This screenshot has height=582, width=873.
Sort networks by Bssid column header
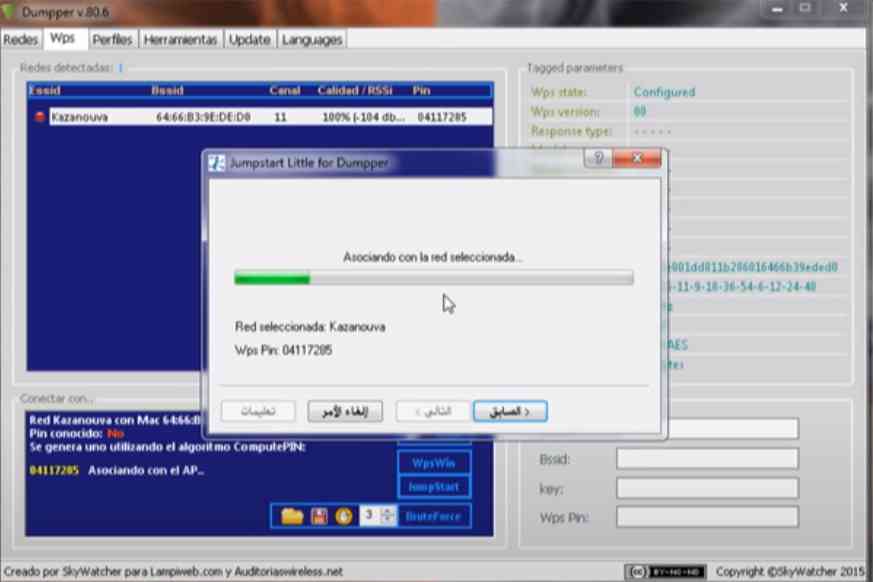[x=167, y=90]
